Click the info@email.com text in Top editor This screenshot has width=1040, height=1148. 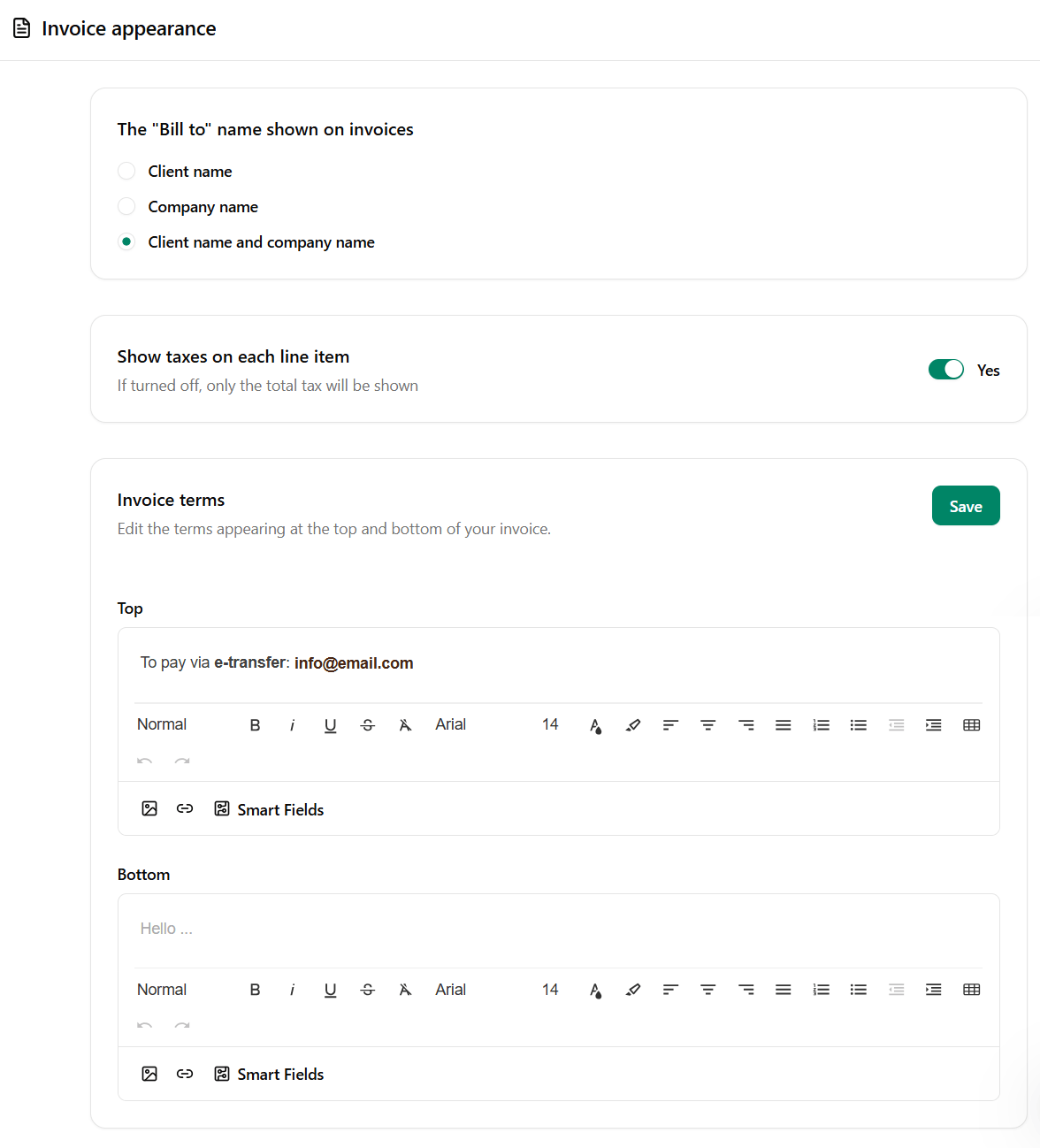[354, 663]
